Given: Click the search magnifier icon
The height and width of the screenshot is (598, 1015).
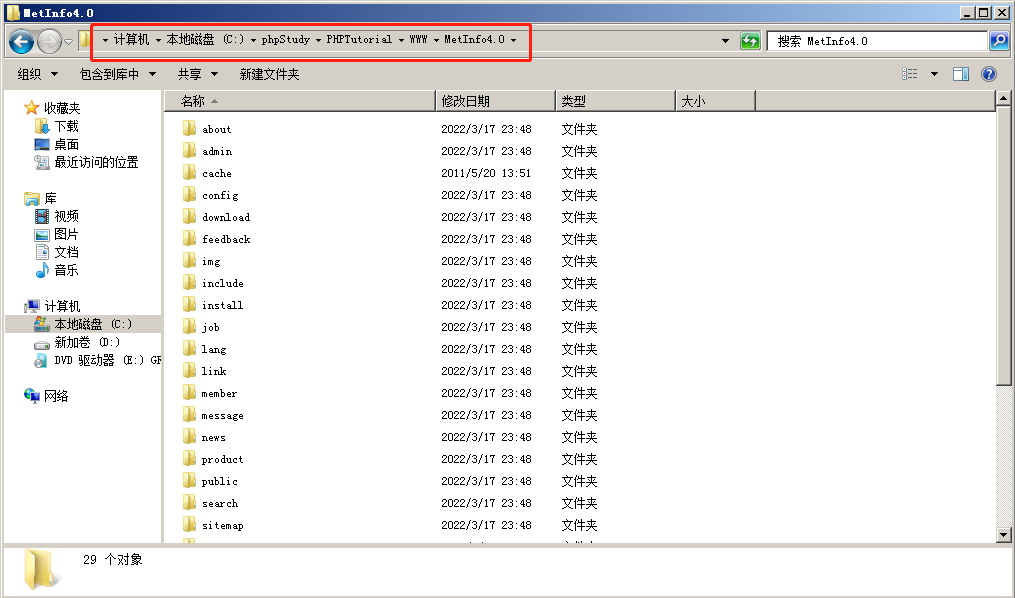Looking at the screenshot, I should click(999, 41).
